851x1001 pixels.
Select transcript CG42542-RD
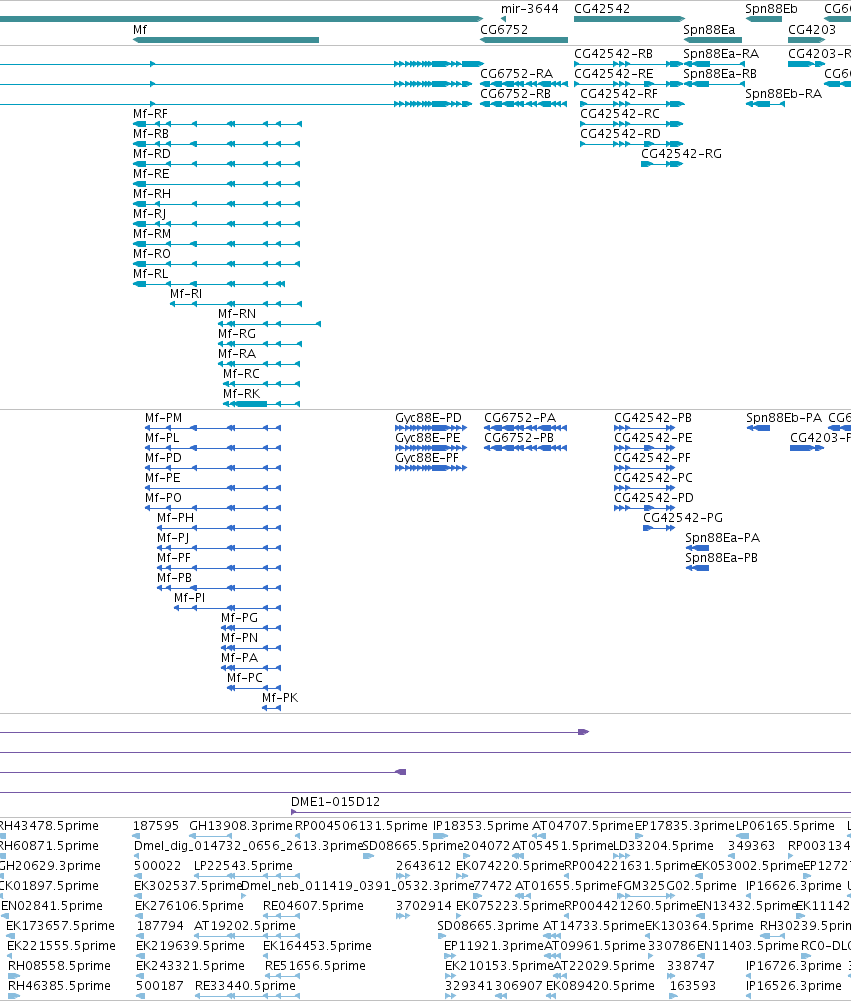pyautogui.click(x=620, y=134)
